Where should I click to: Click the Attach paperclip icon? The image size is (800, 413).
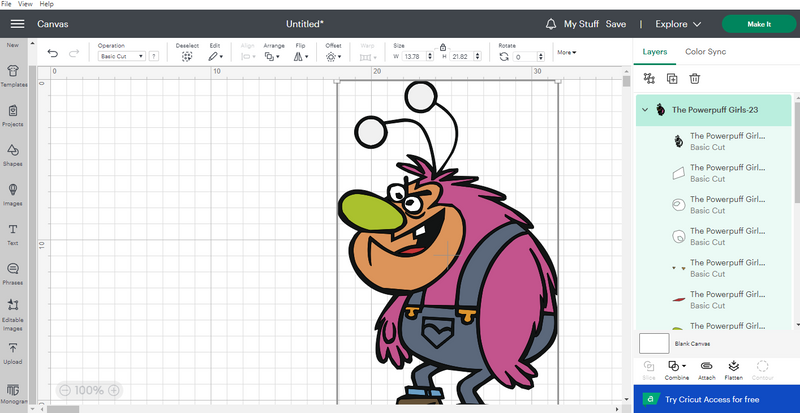click(705, 367)
